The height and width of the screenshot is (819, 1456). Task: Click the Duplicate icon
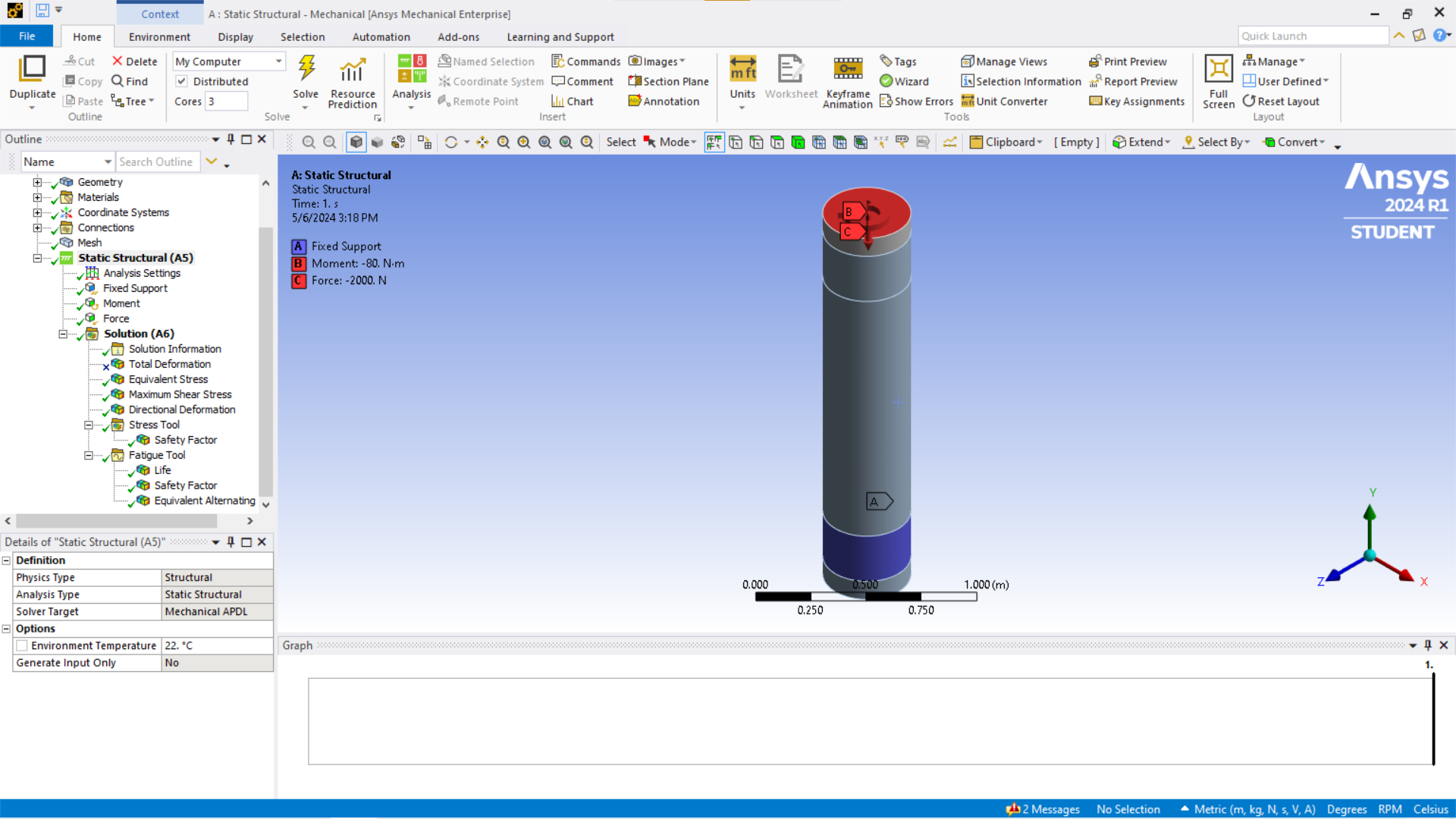pos(32,70)
